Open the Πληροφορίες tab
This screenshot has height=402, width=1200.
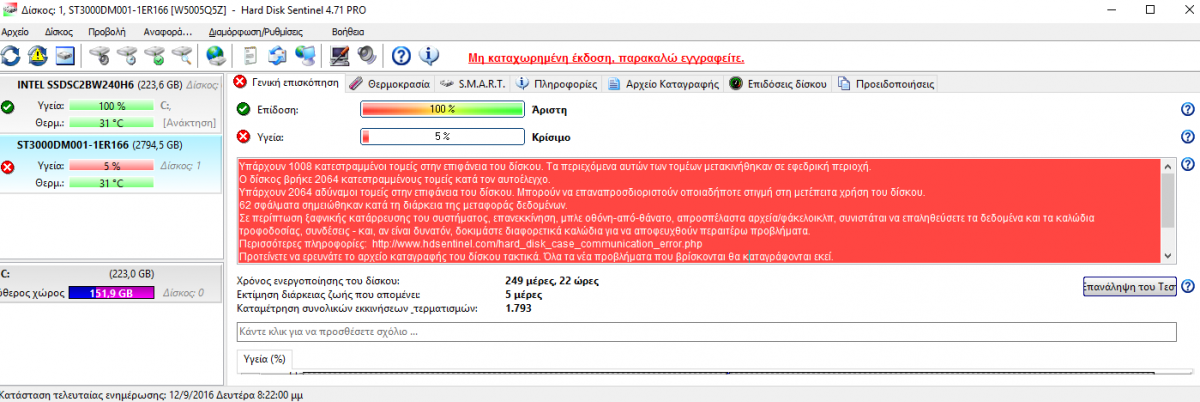[x=556, y=84]
